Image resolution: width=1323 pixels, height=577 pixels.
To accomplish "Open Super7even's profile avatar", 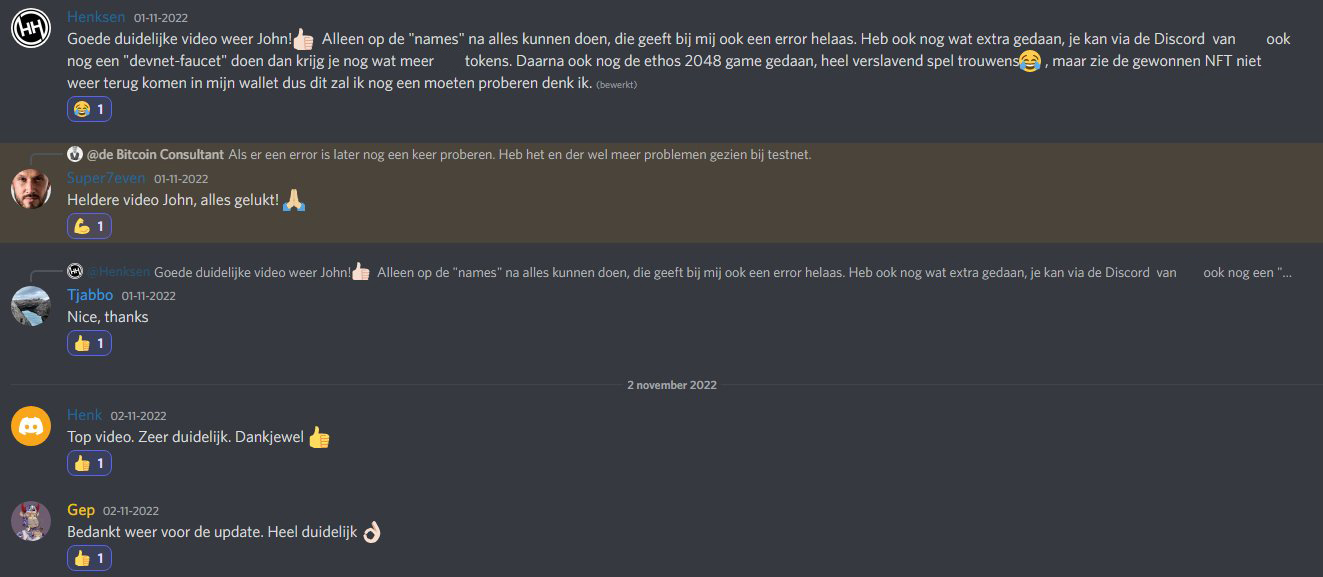I will point(31,189).
